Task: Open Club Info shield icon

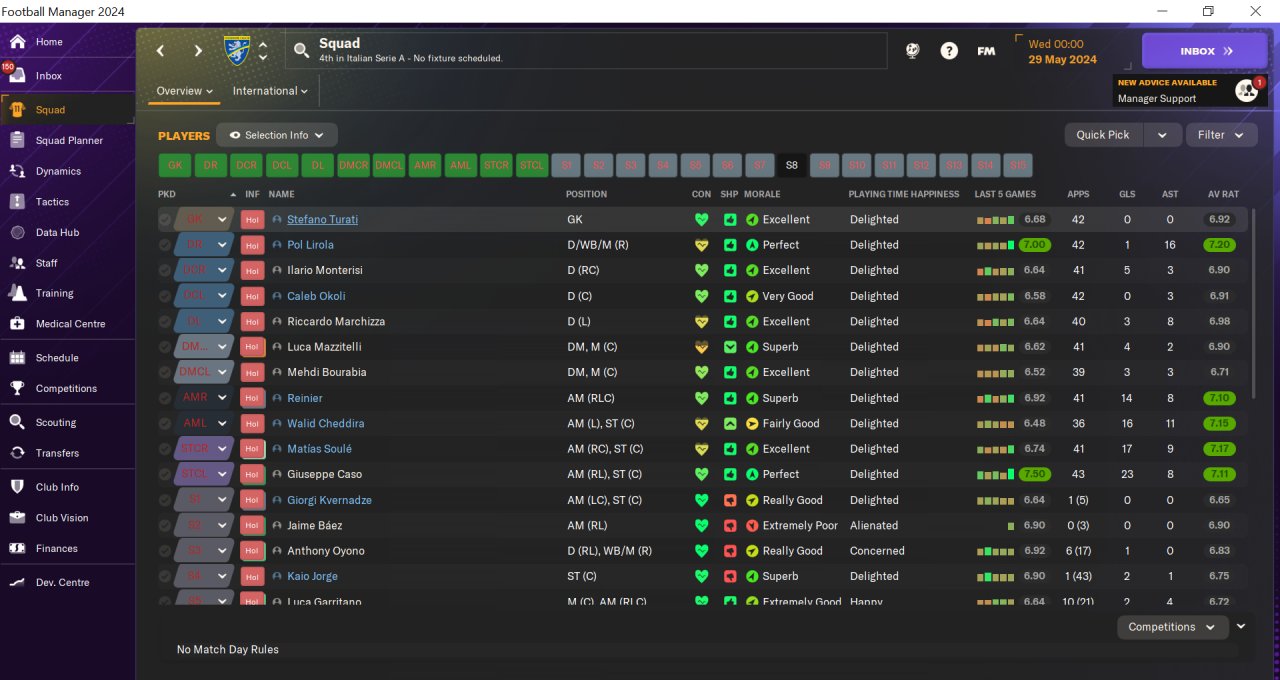Action: [x=17, y=487]
